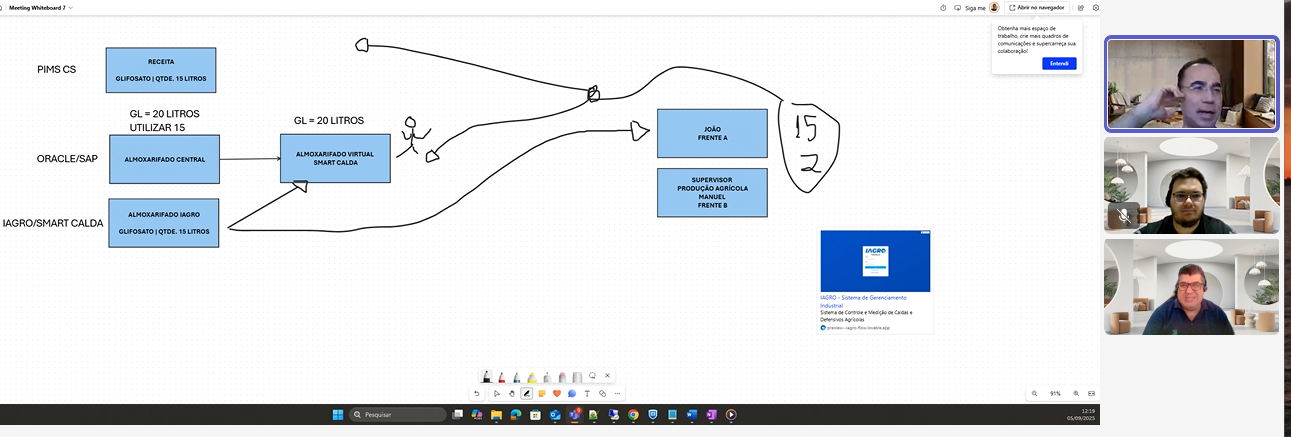Close the pen tray
The height and width of the screenshot is (437, 1291).
(x=607, y=376)
